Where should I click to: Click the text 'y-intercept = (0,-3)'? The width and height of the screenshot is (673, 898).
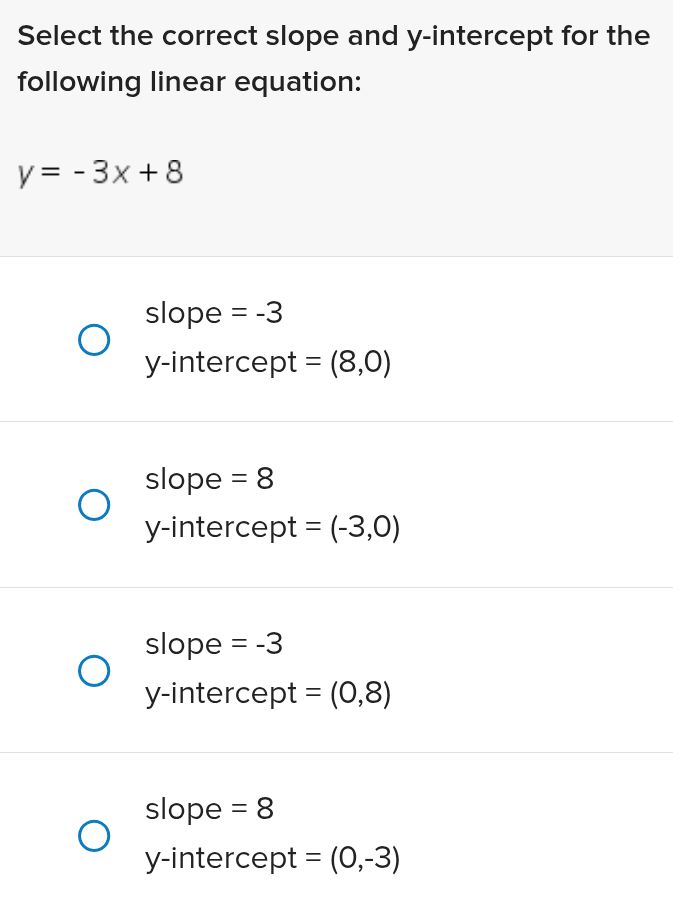click(x=272, y=858)
